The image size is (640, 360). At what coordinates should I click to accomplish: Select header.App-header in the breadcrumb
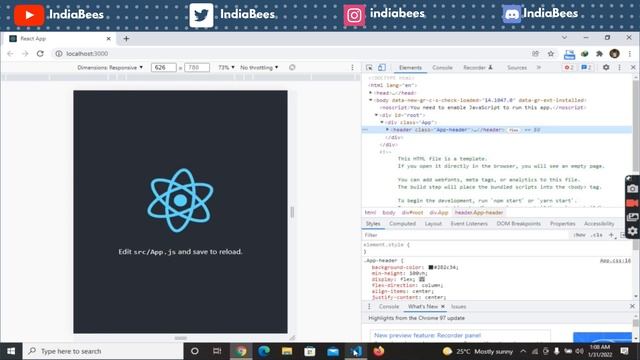479,213
